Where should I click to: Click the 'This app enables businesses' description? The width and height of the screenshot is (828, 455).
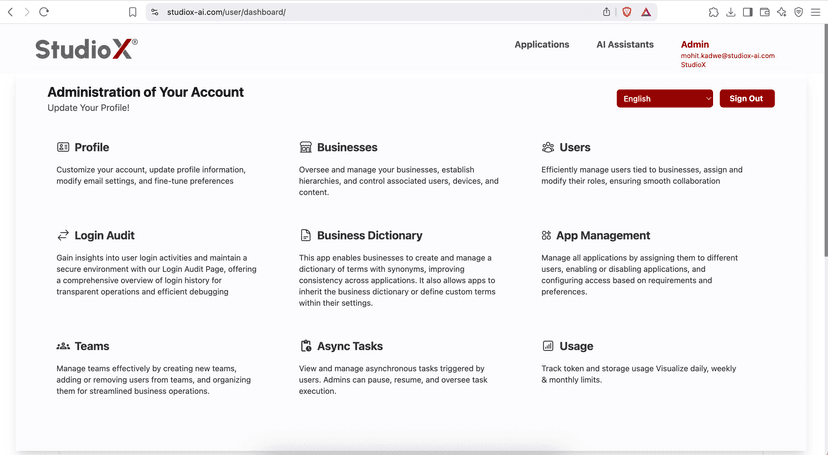pos(397,280)
